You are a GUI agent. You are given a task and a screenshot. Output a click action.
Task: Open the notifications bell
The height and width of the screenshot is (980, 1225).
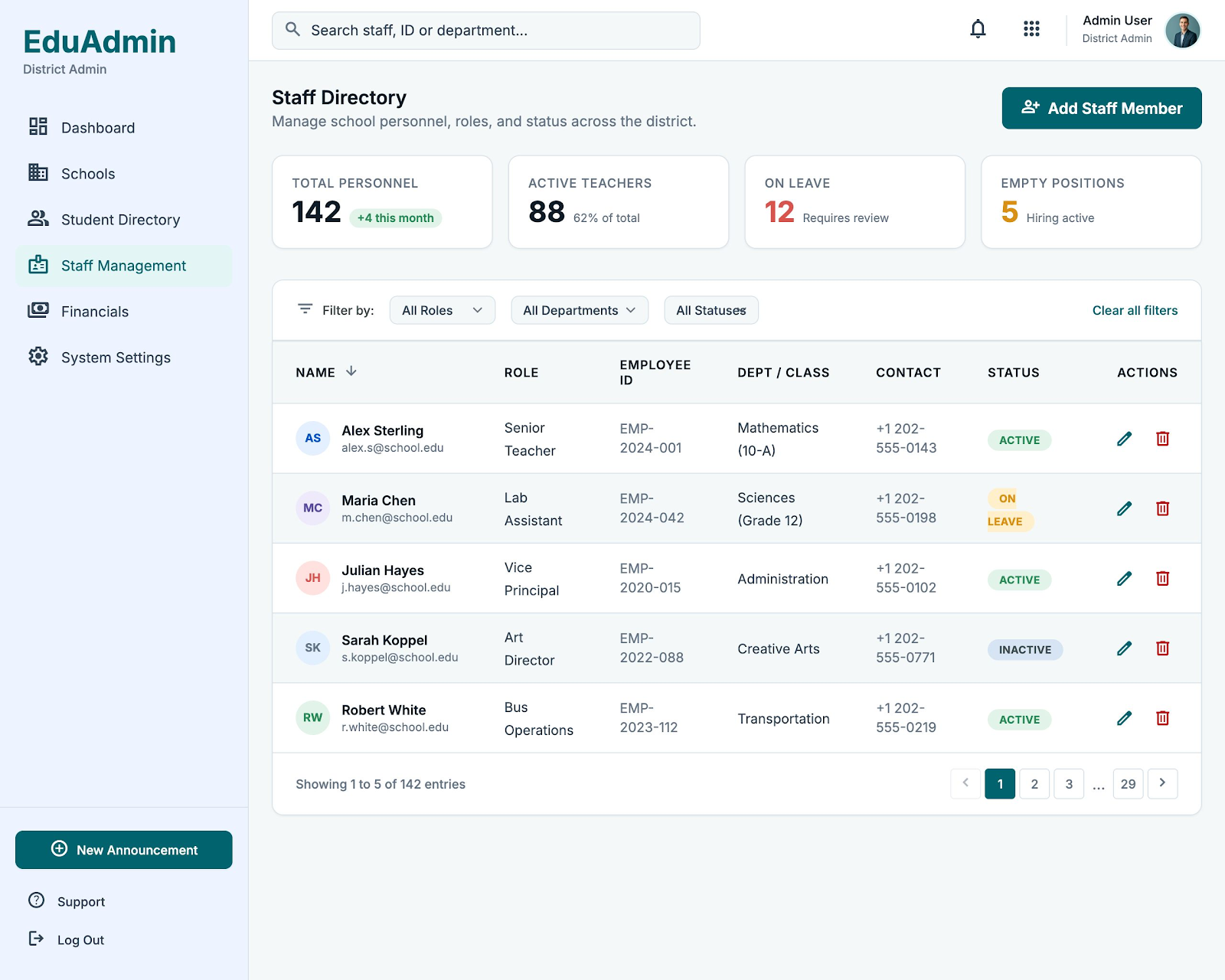pyautogui.click(x=978, y=30)
